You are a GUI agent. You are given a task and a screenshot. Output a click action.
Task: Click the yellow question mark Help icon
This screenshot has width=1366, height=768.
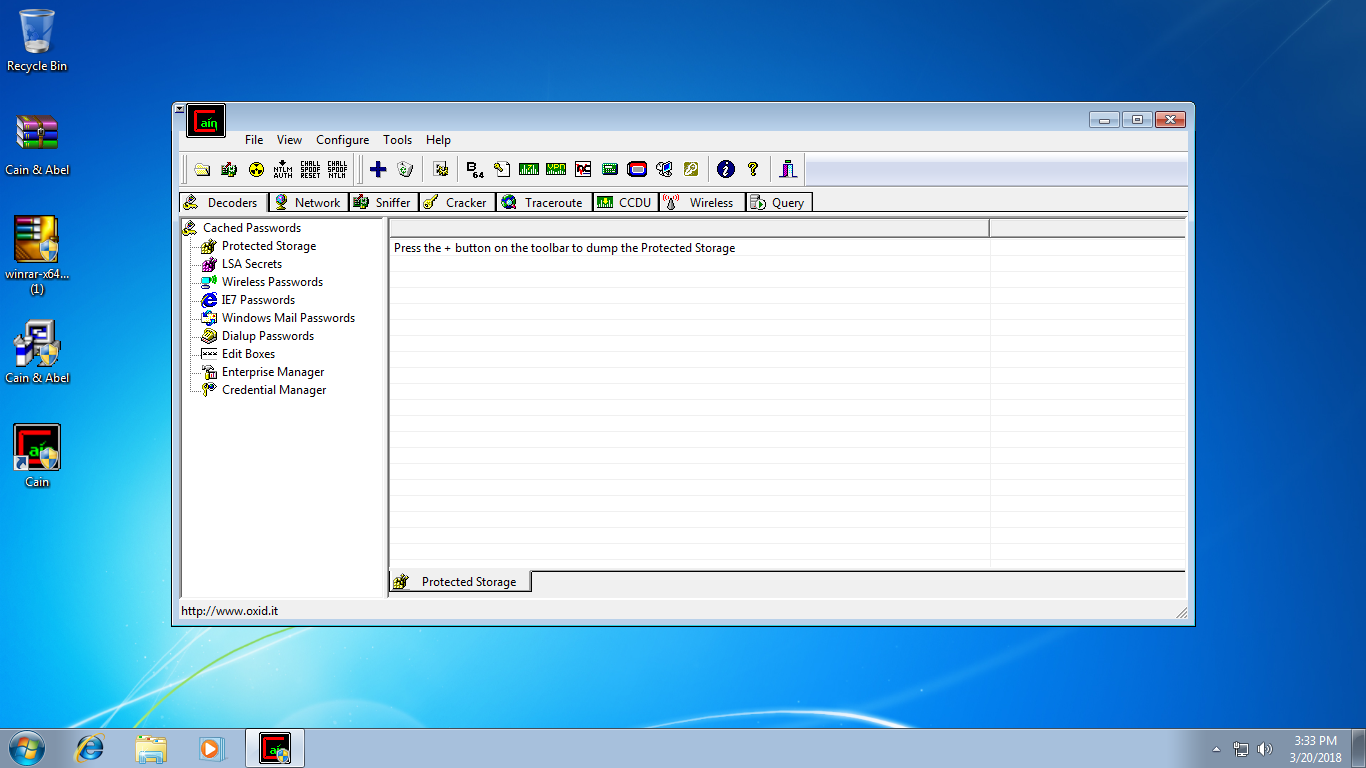click(x=753, y=169)
